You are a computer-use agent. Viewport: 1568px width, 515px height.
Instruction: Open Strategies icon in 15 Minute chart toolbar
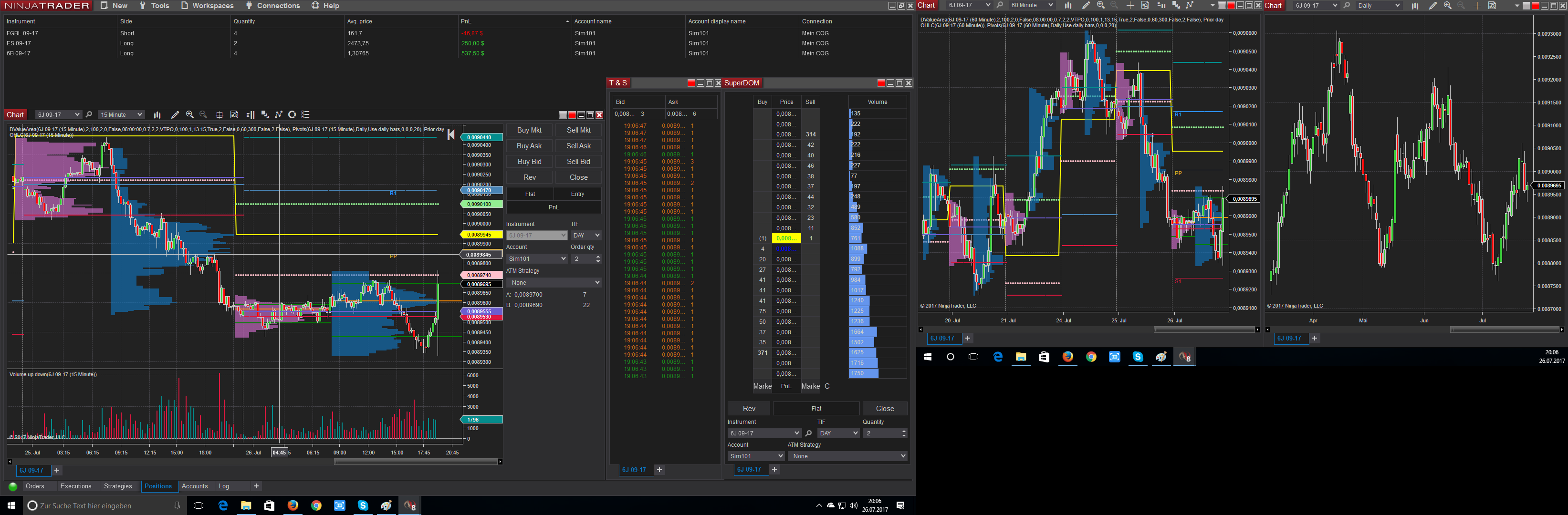tap(292, 114)
